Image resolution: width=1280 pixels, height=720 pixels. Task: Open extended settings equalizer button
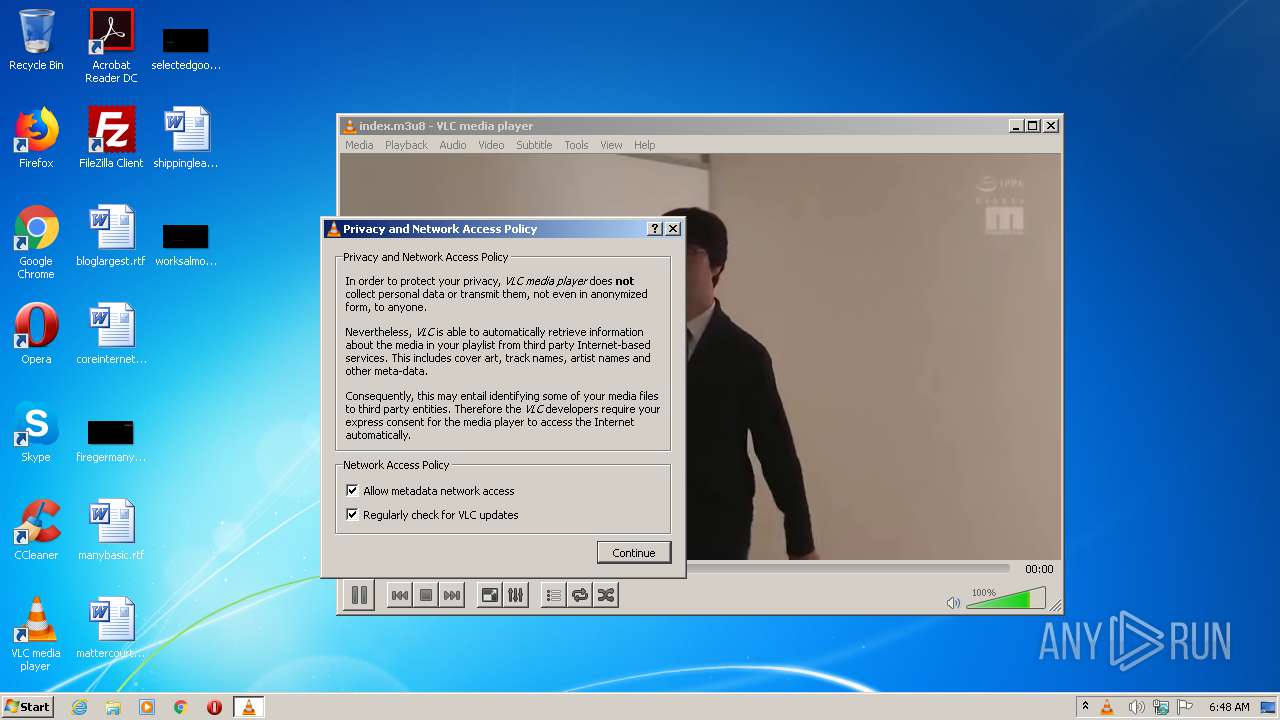coord(516,595)
